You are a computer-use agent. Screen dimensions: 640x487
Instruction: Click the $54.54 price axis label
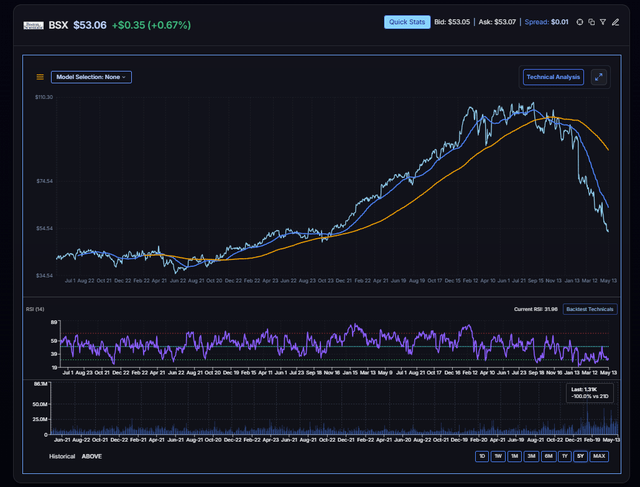(44, 228)
